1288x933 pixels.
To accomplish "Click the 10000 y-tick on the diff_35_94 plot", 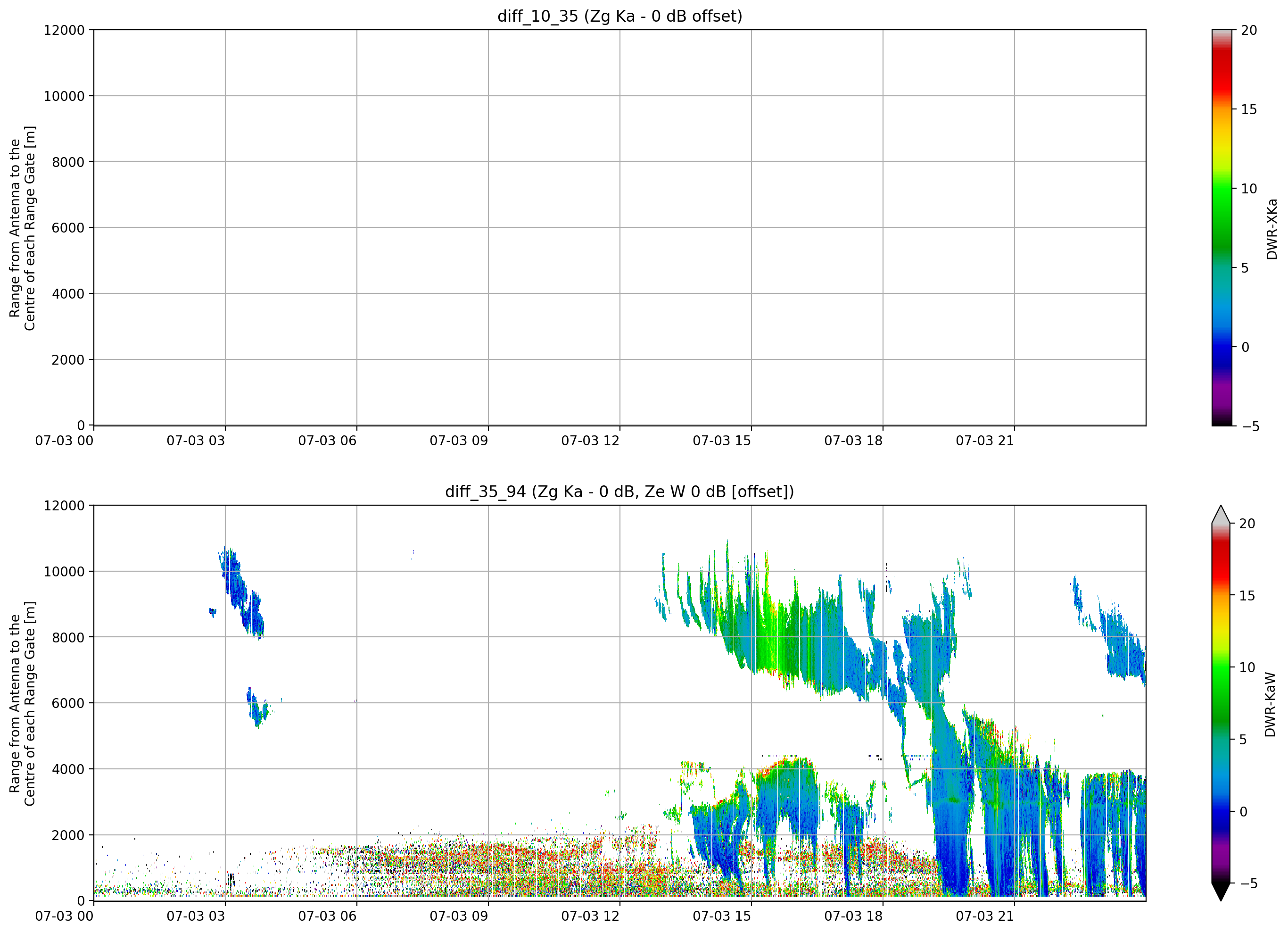I will (x=64, y=572).
